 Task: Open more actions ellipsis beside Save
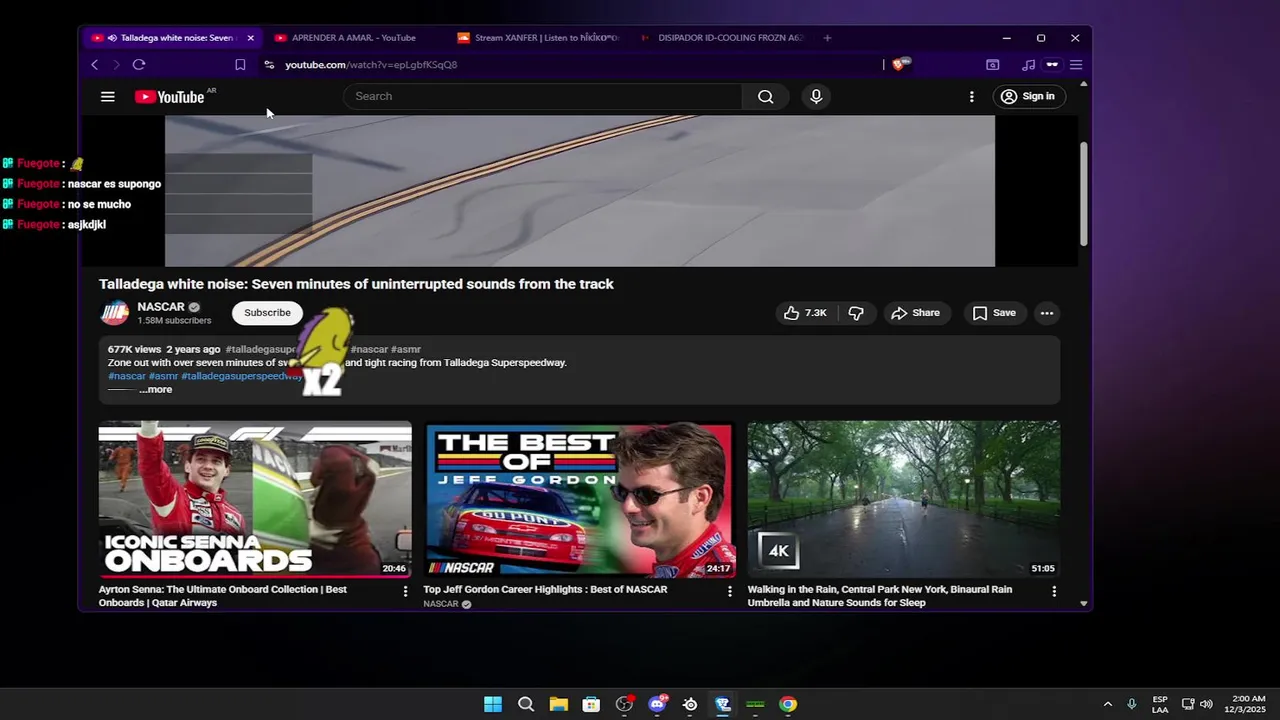point(1046,313)
